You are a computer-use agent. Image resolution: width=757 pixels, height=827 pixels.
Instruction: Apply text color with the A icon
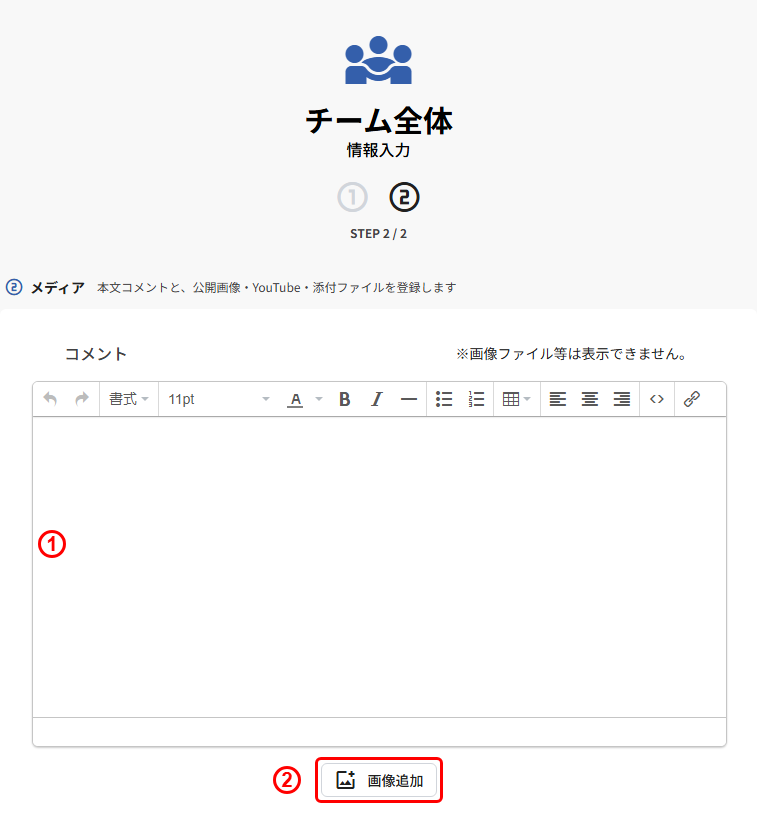pyautogui.click(x=295, y=399)
